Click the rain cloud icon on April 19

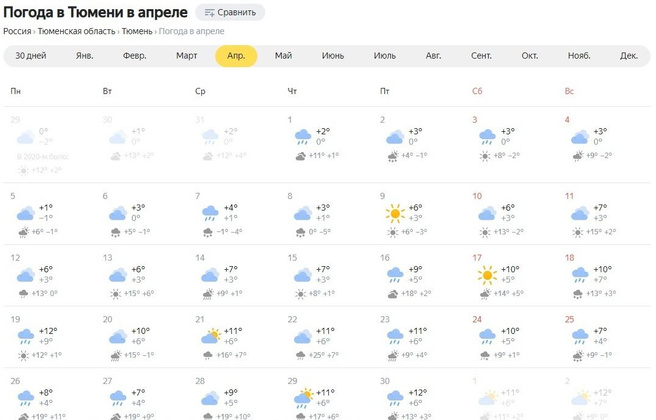coord(25,336)
